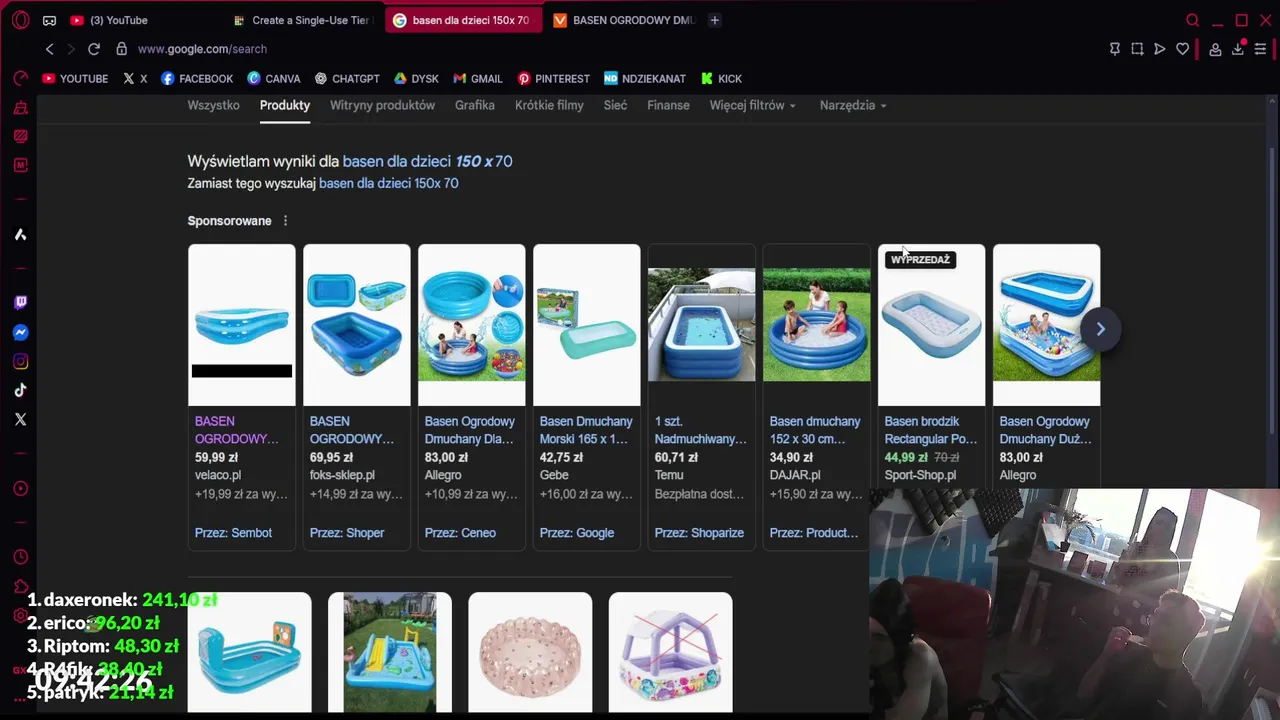This screenshot has height=720, width=1280.
Task: Open the FACEBOOK bookmark
Action: [x=197, y=79]
